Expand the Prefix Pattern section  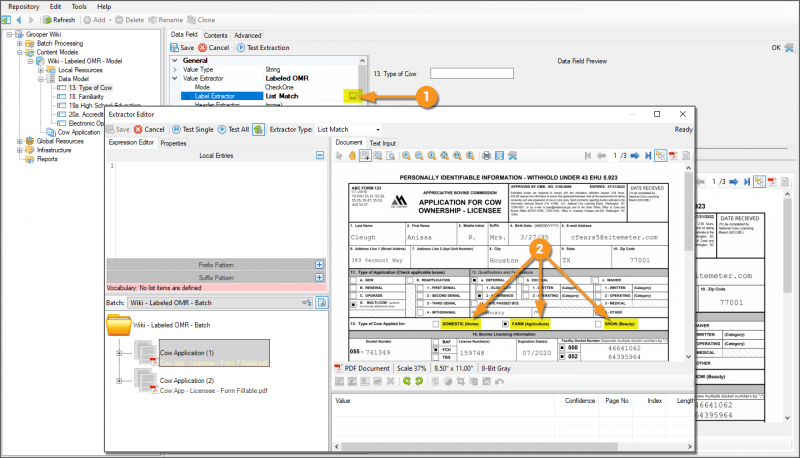point(320,264)
